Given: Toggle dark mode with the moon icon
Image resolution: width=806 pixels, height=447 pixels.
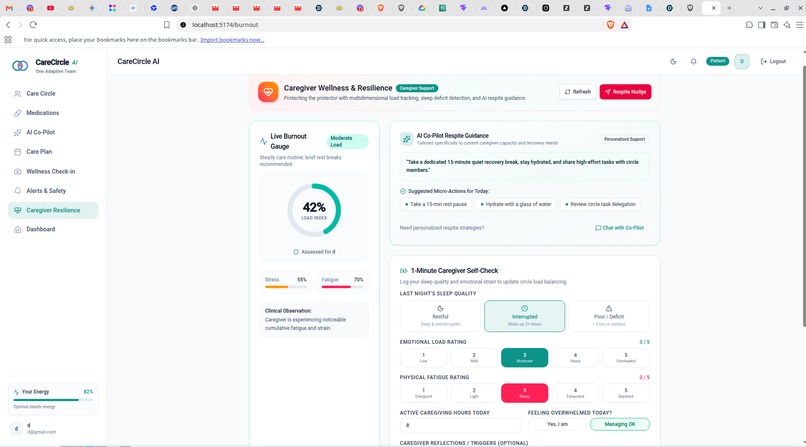Looking at the screenshot, I should (673, 62).
